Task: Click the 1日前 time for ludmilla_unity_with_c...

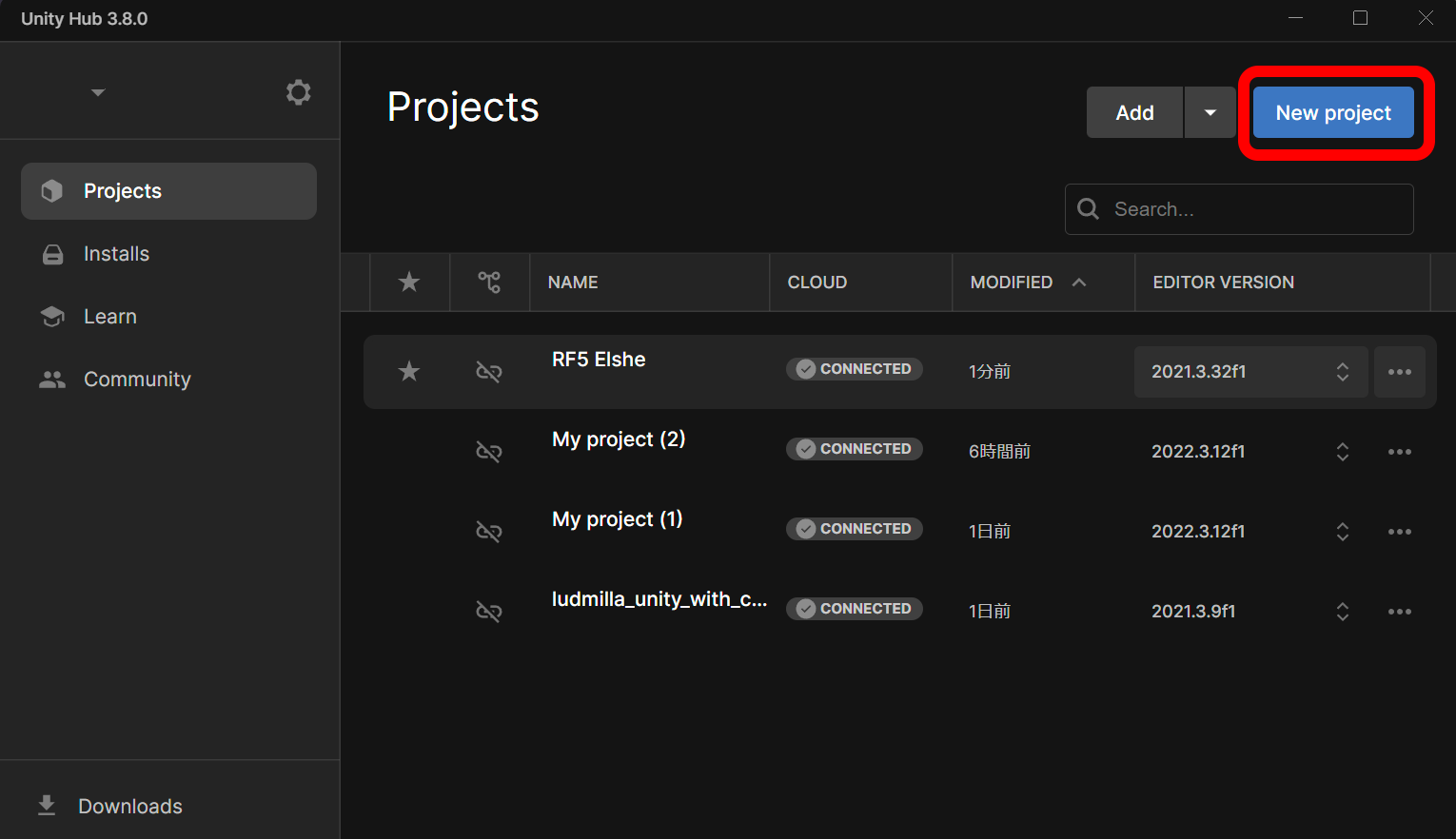Action: click(x=990, y=612)
